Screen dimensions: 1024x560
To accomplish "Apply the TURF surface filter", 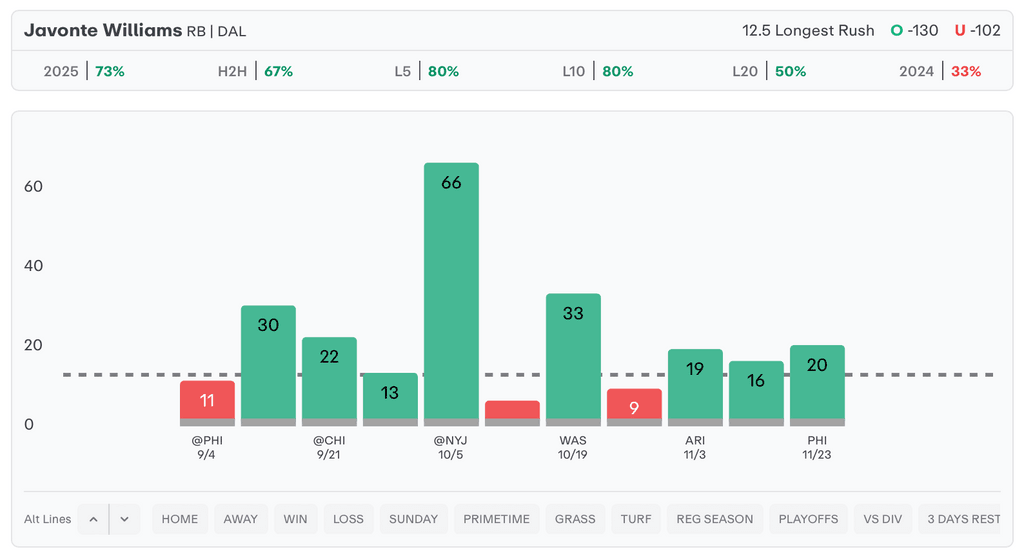I will 636,519.
